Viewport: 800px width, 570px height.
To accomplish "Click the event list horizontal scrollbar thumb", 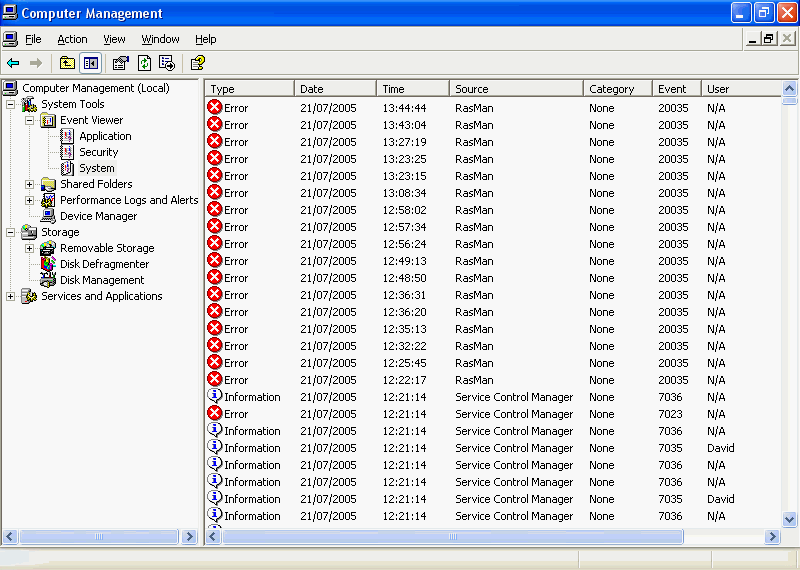I will (453, 537).
